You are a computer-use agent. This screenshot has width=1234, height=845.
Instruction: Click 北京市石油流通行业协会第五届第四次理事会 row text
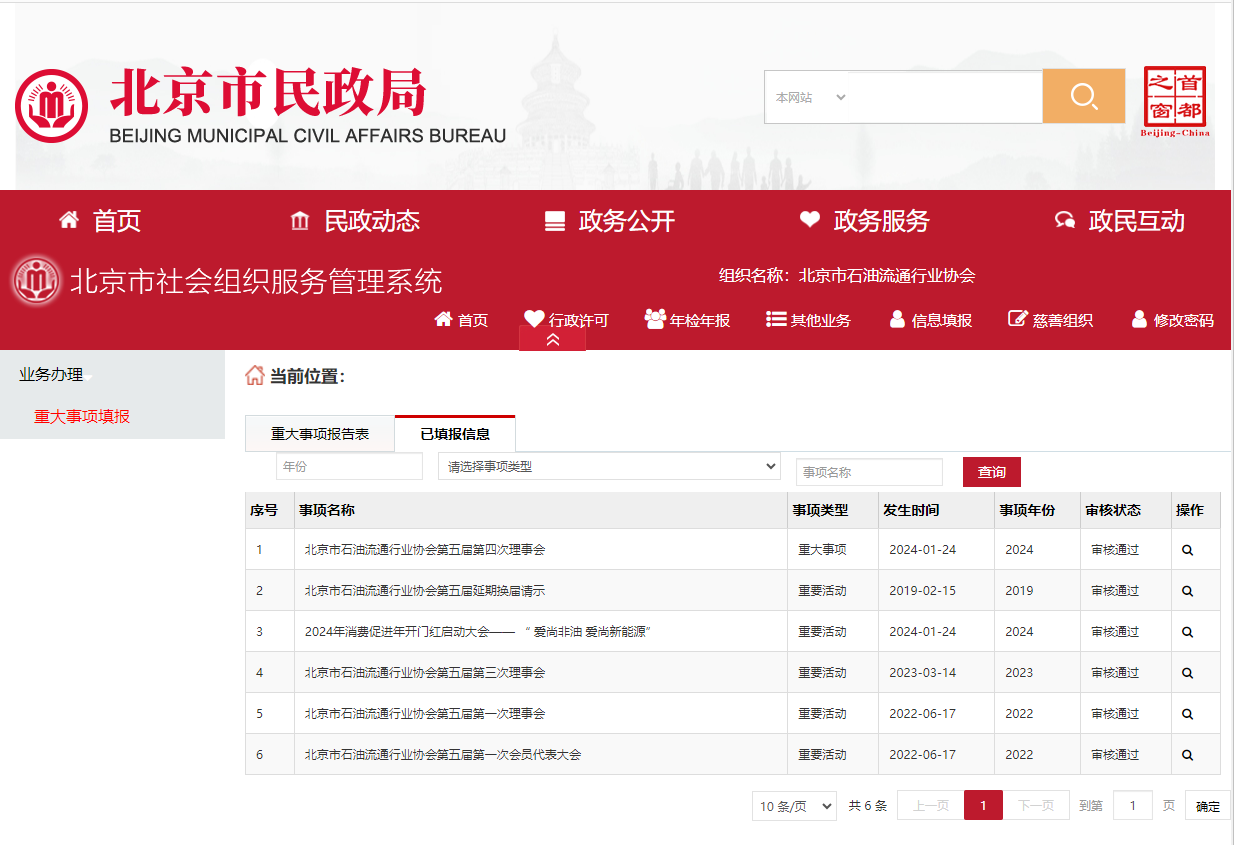pyautogui.click(x=425, y=550)
